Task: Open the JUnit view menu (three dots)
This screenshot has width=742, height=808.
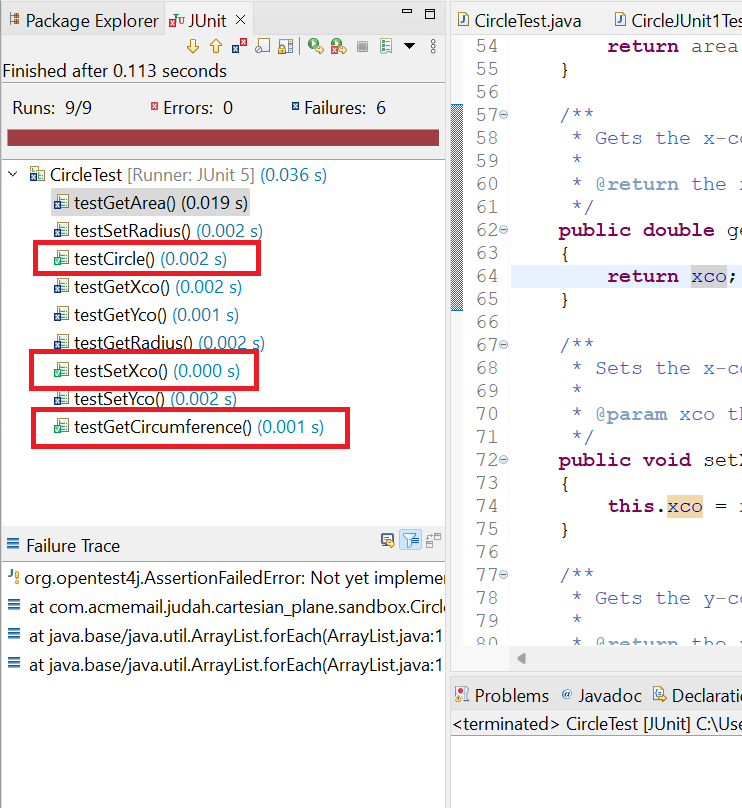Action: pos(432,46)
